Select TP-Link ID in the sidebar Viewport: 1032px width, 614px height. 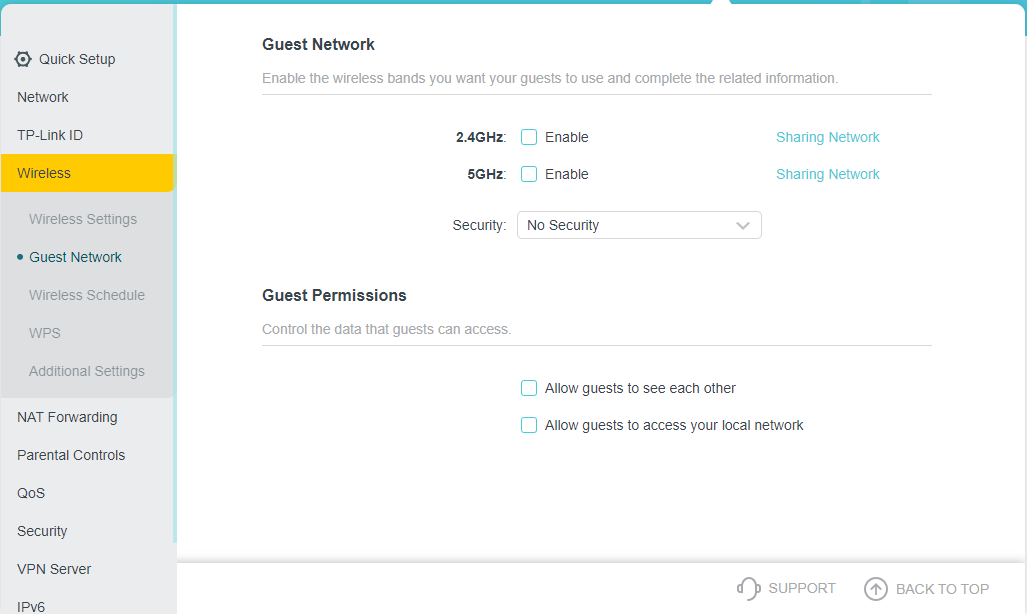point(49,135)
